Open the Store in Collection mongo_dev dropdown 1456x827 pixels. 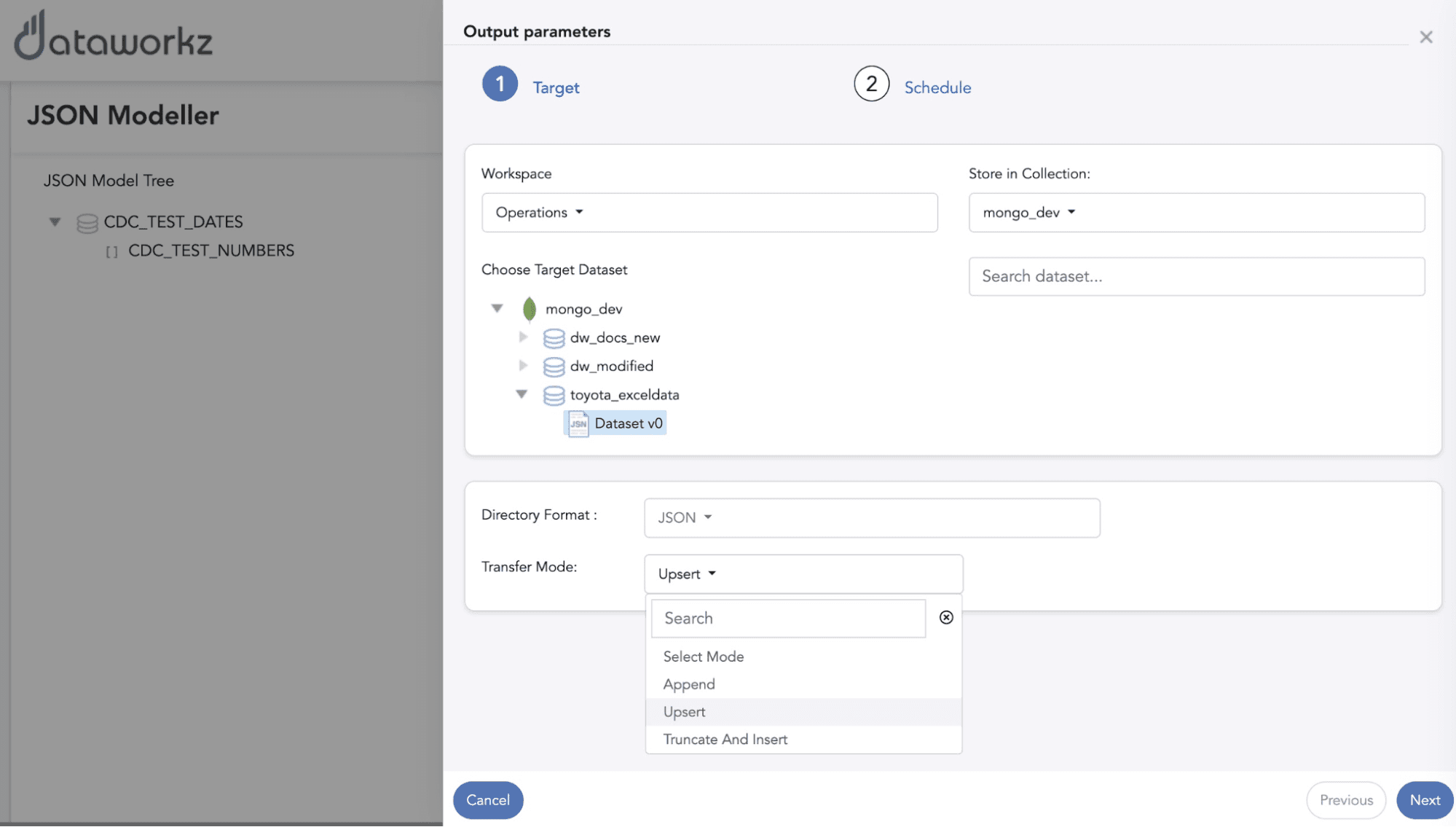pyautogui.click(x=1028, y=213)
